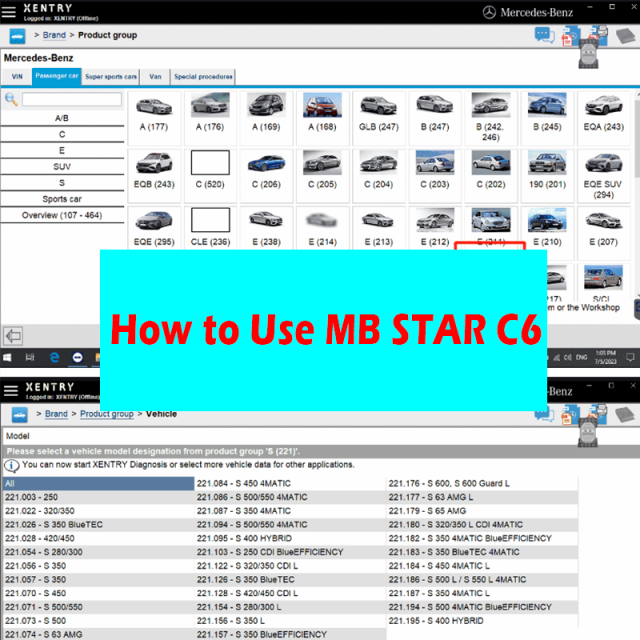Switch to the Super sports cars tab
This screenshot has height=640, width=640.
[x=111, y=76]
